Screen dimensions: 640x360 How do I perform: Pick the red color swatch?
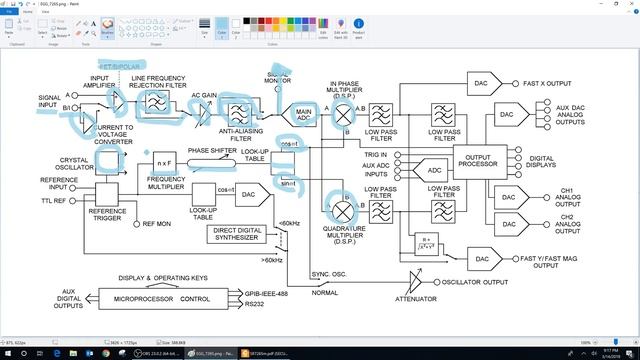(269, 21)
